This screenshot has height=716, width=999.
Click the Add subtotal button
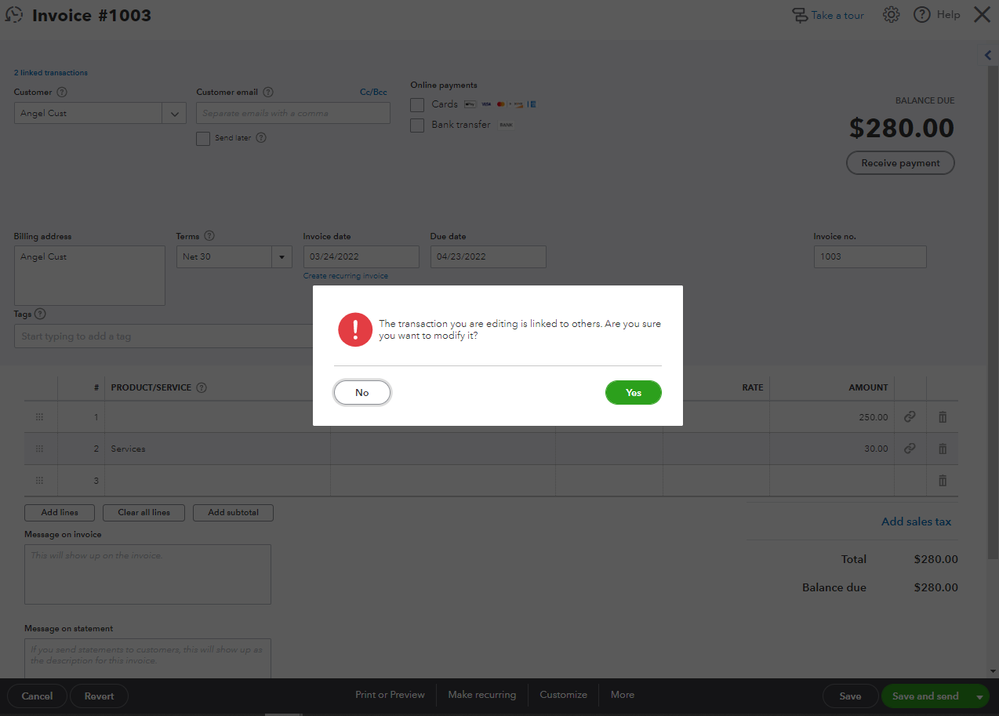(x=233, y=513)
